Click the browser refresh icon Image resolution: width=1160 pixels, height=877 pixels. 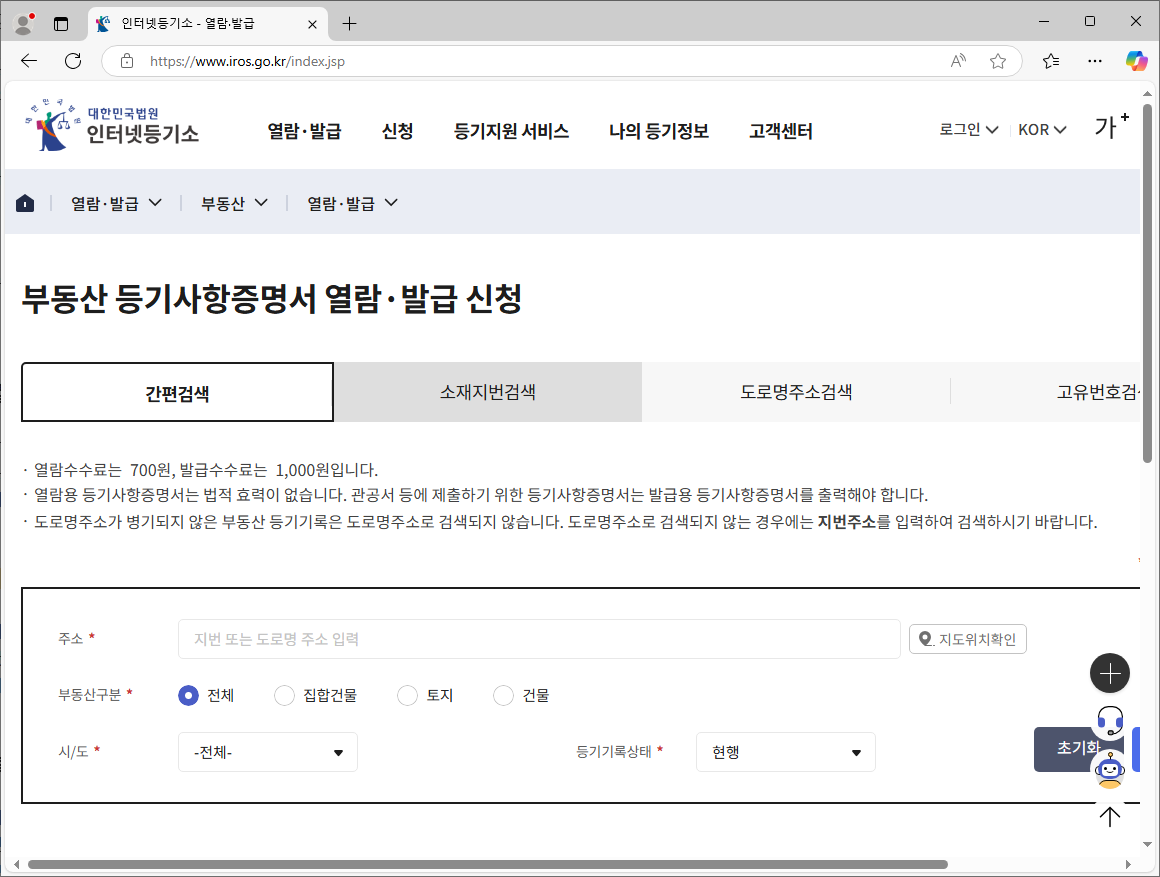pos(72,61)
